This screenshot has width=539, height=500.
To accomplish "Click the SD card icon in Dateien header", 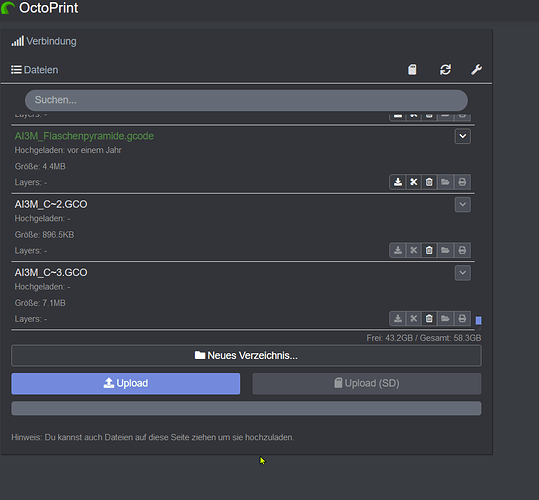I will coord(412,70).
